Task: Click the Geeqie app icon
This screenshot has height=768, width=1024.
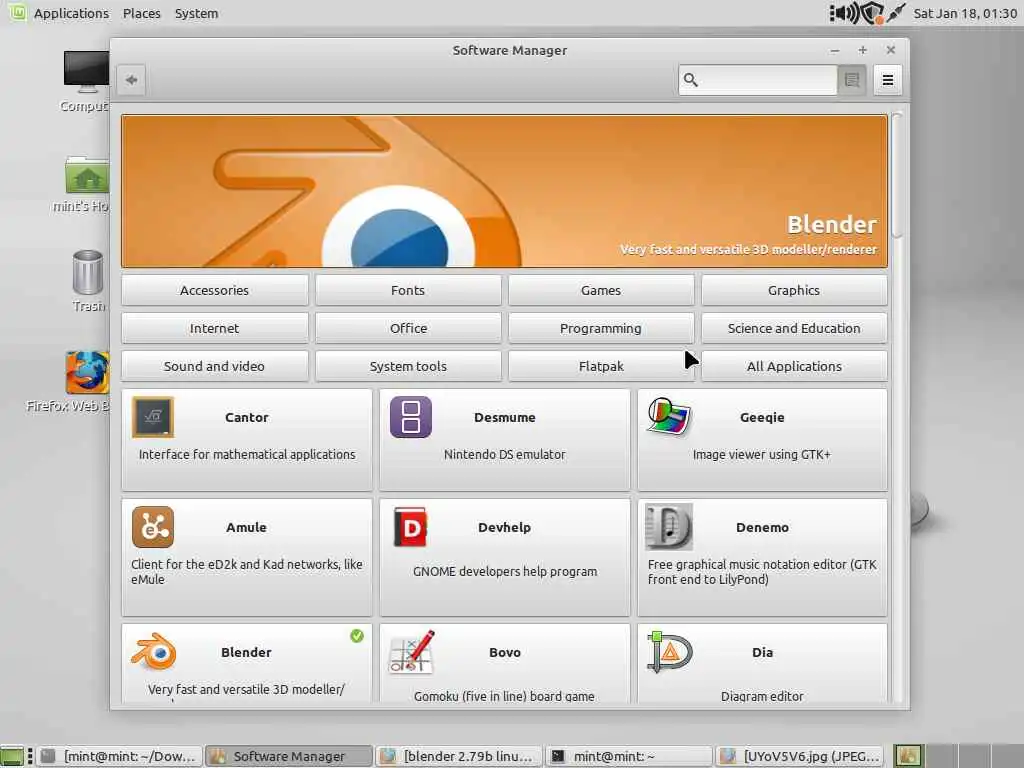Action: pos(669,417)
